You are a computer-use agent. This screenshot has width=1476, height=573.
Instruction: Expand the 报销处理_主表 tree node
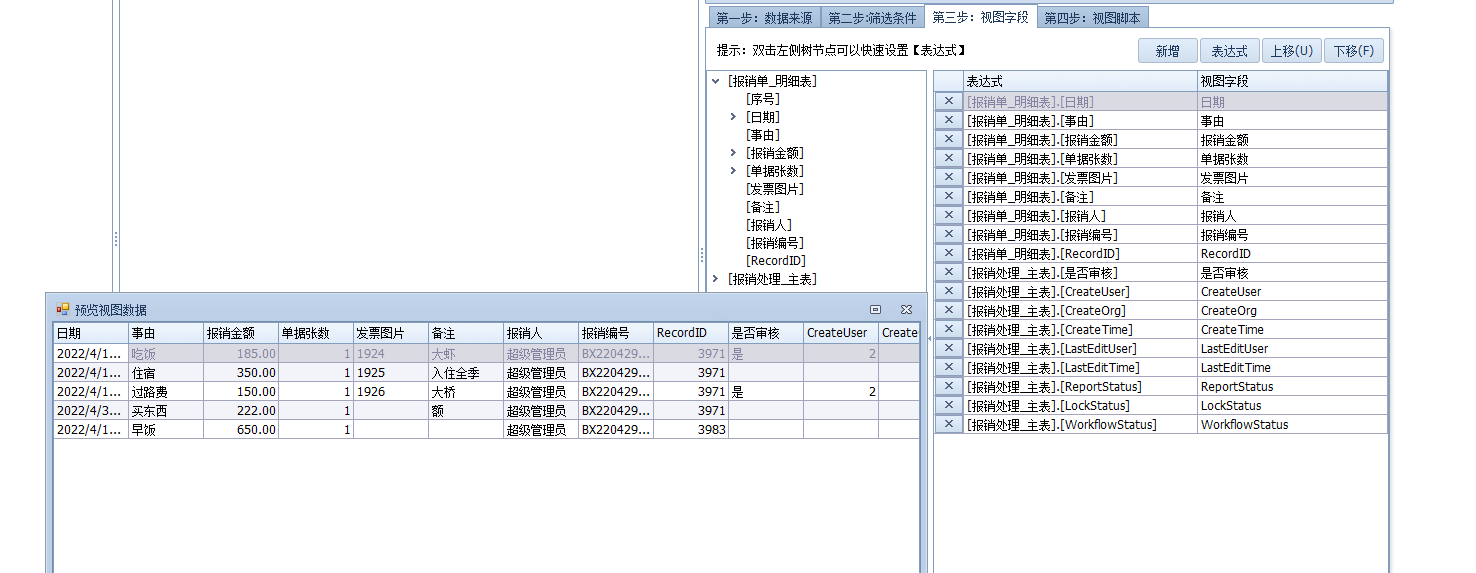click(716, 279)
